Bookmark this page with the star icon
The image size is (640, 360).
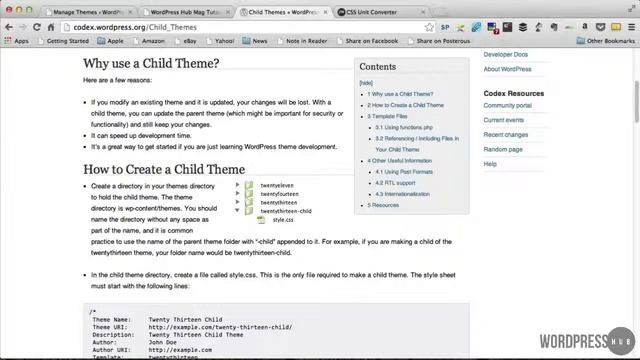click(429, 27)
